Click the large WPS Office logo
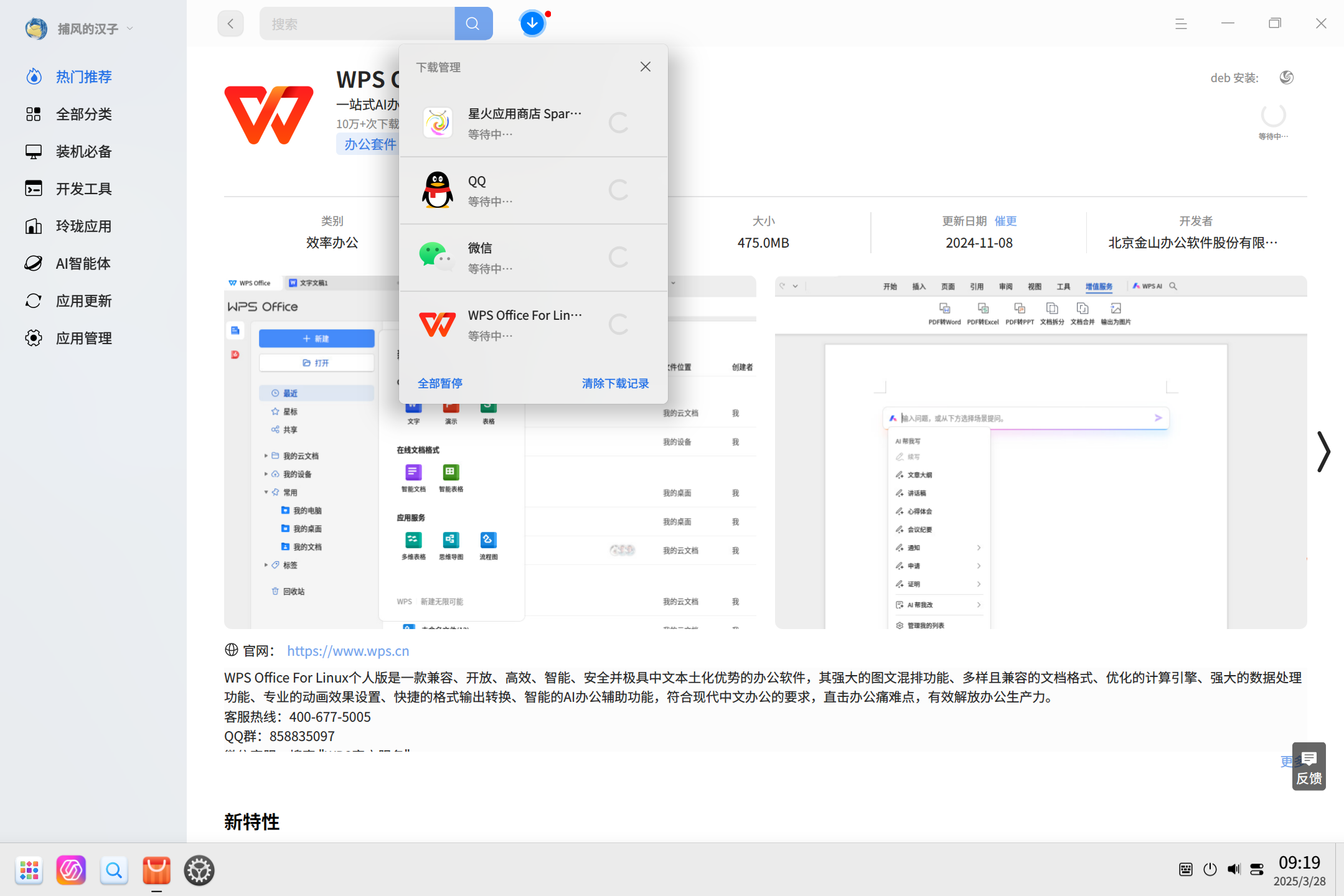Viewport: 1344px width, 896px height. point(269,114)
